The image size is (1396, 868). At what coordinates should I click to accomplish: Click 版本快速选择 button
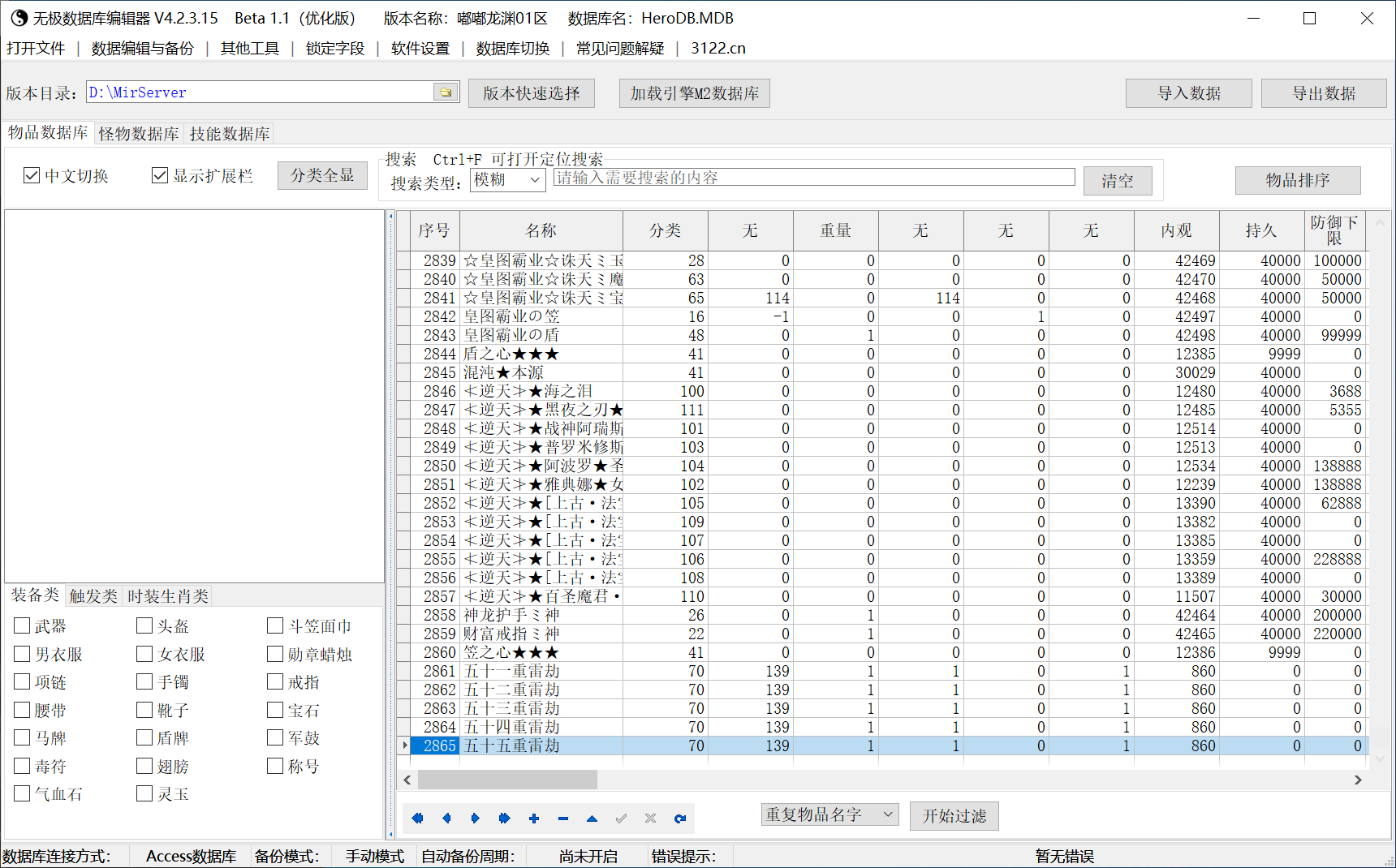[532, 93]
